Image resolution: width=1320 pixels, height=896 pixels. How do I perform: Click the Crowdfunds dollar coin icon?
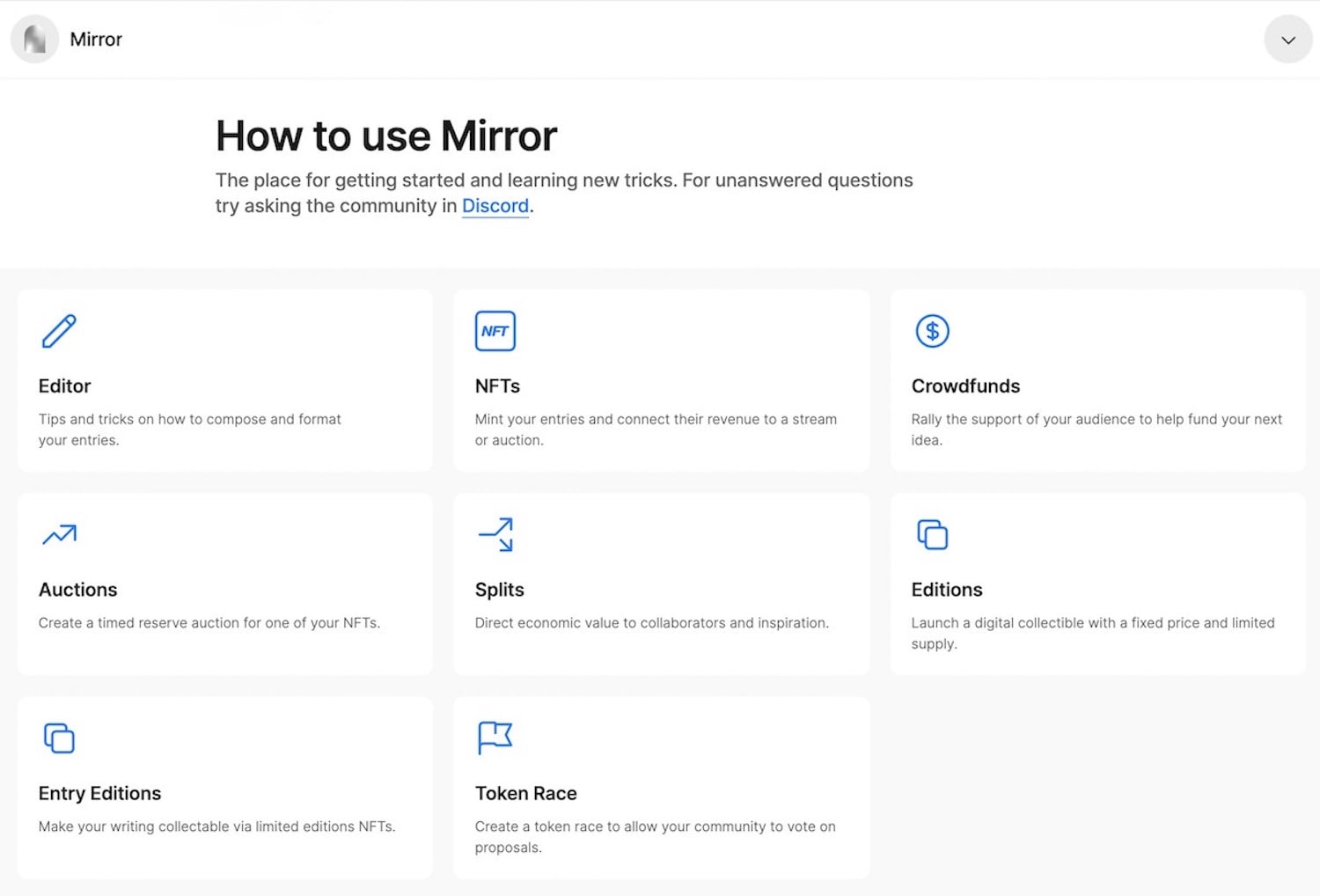coord(932,331)
